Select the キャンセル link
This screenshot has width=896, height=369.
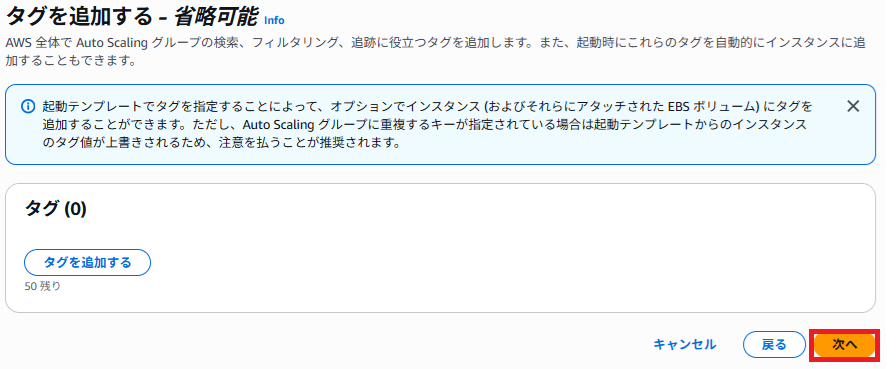(x=685, y=344)
